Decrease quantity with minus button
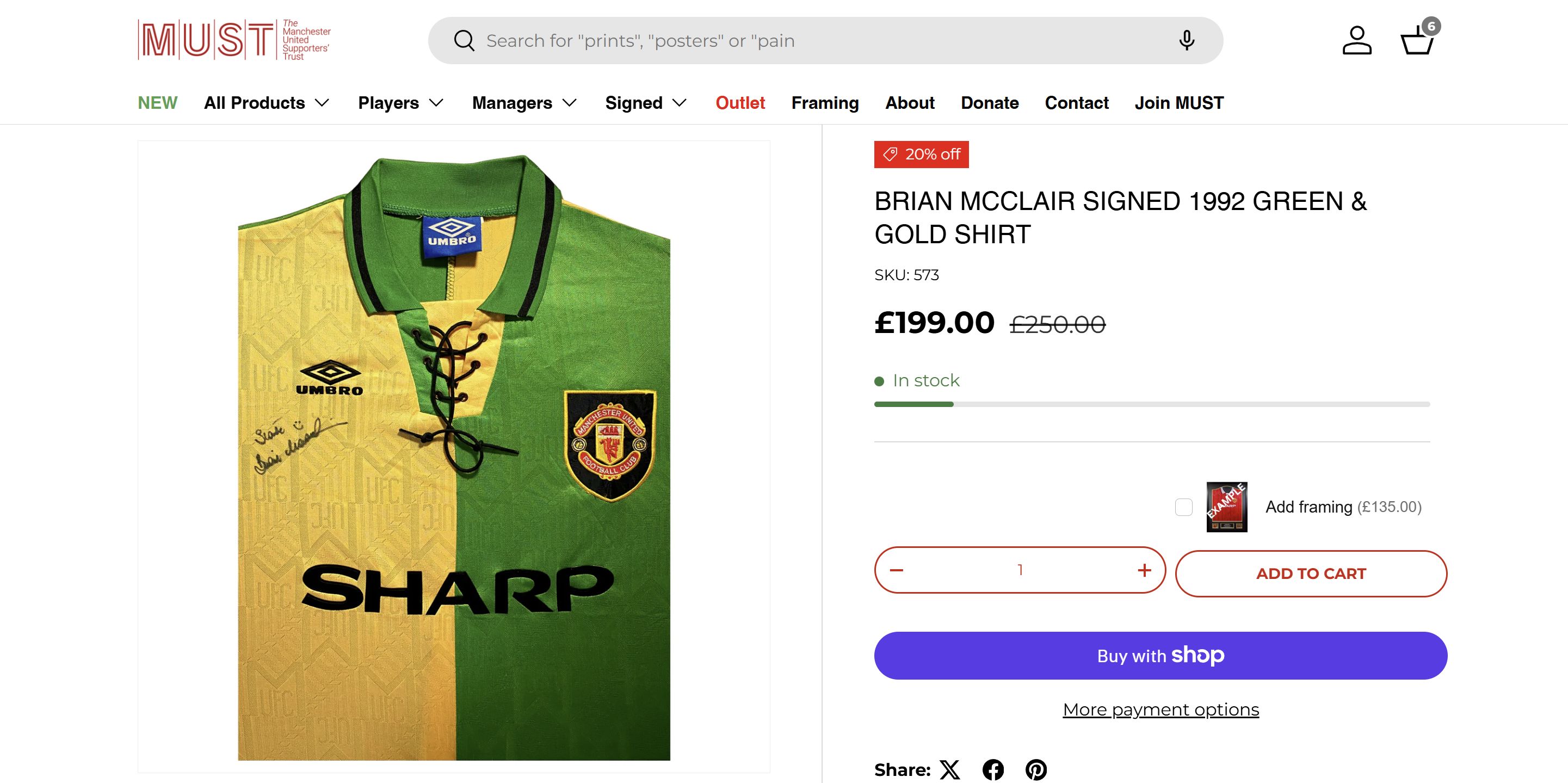This screenshot has width=1568, height=783. (897, 570)
